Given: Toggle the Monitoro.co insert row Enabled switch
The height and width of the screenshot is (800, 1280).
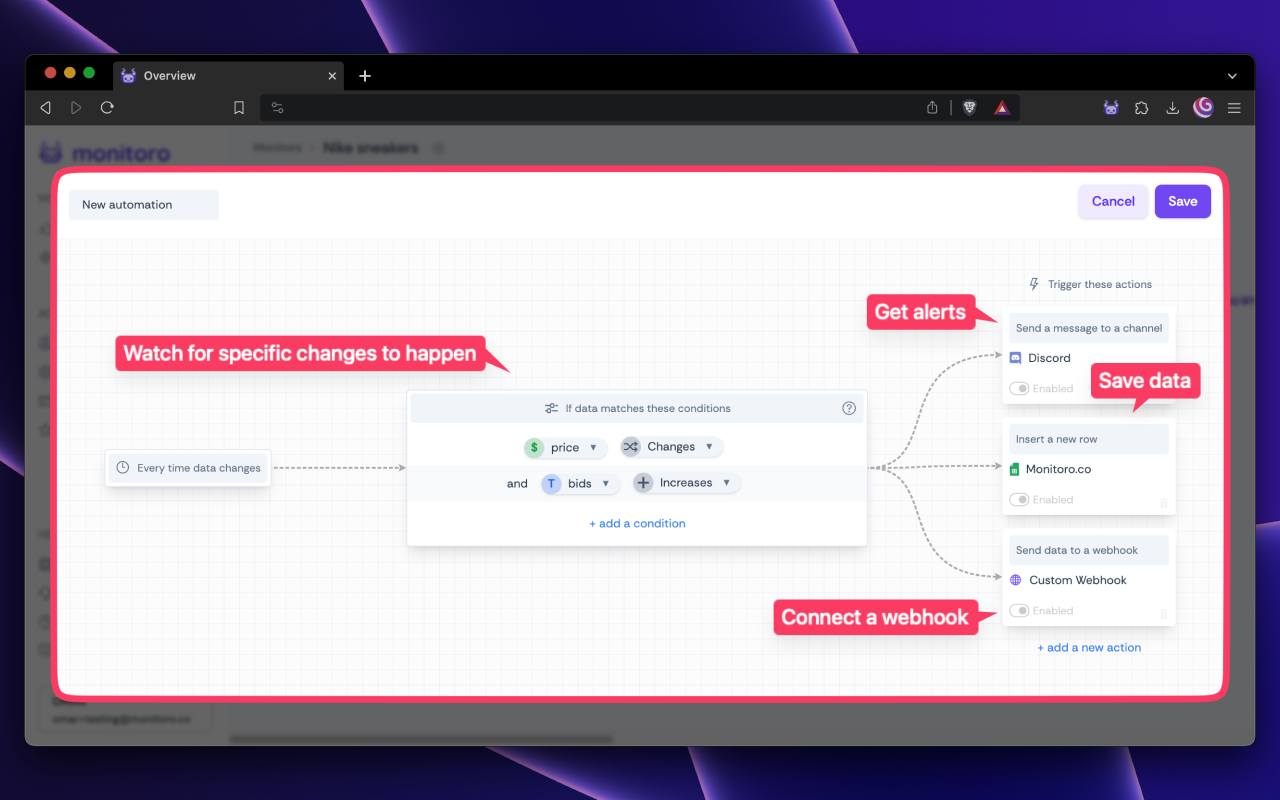Looking at the screenshot, I should pyautogui.click(x=1019, y=500).
